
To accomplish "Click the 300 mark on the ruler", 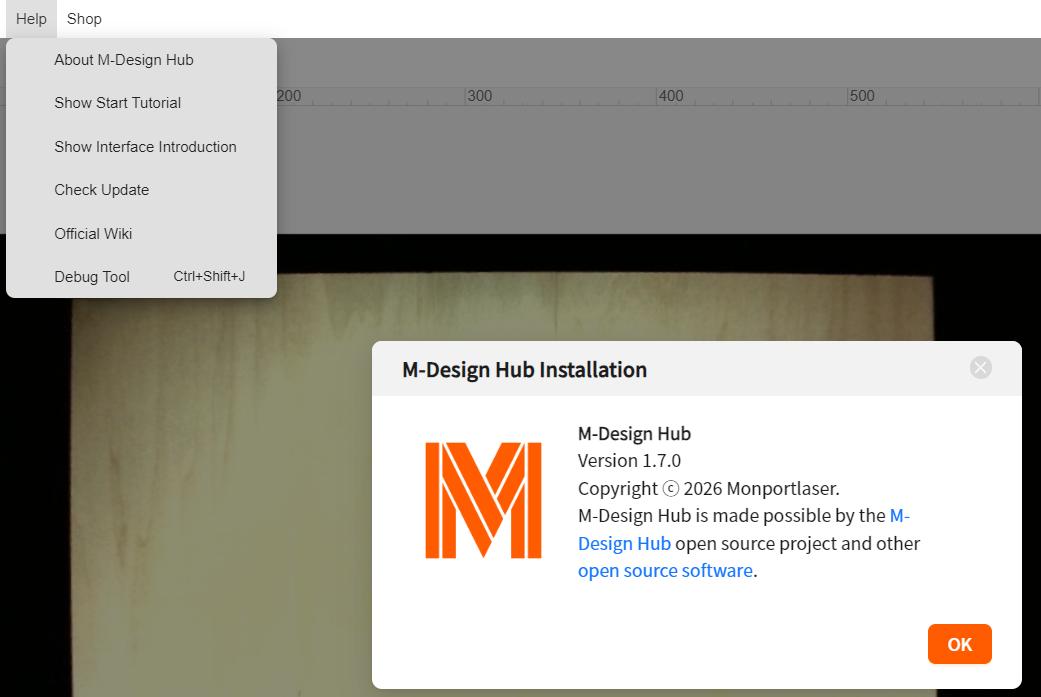I will coord(480,96).
